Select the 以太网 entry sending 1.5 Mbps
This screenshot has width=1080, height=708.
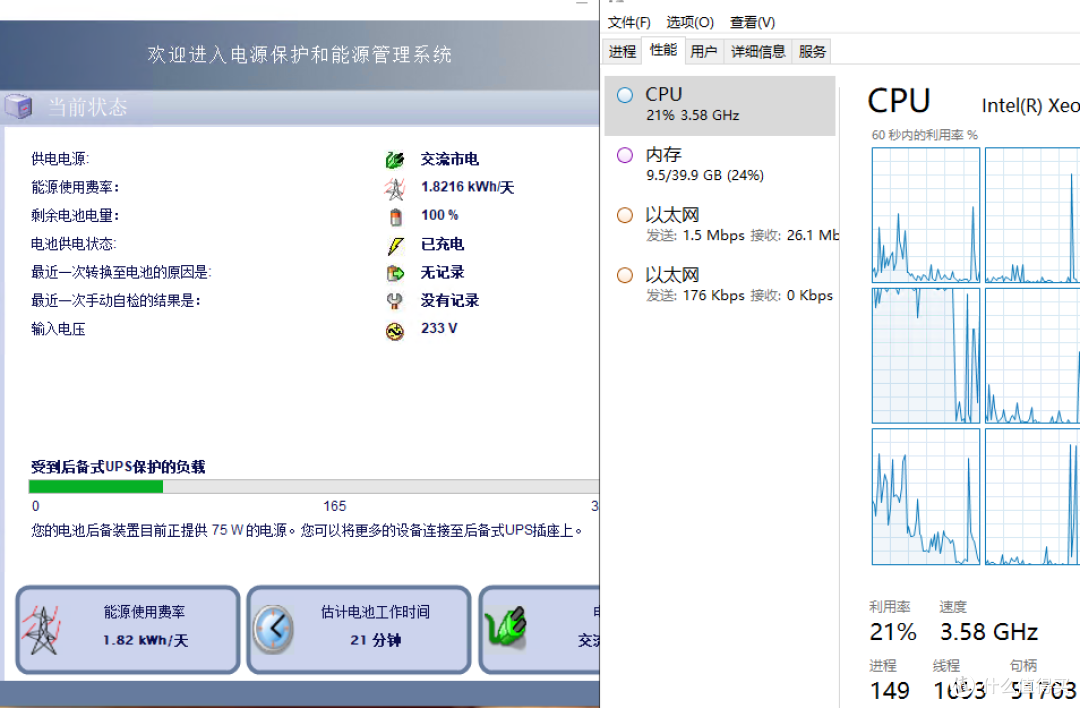pos(720,225)
